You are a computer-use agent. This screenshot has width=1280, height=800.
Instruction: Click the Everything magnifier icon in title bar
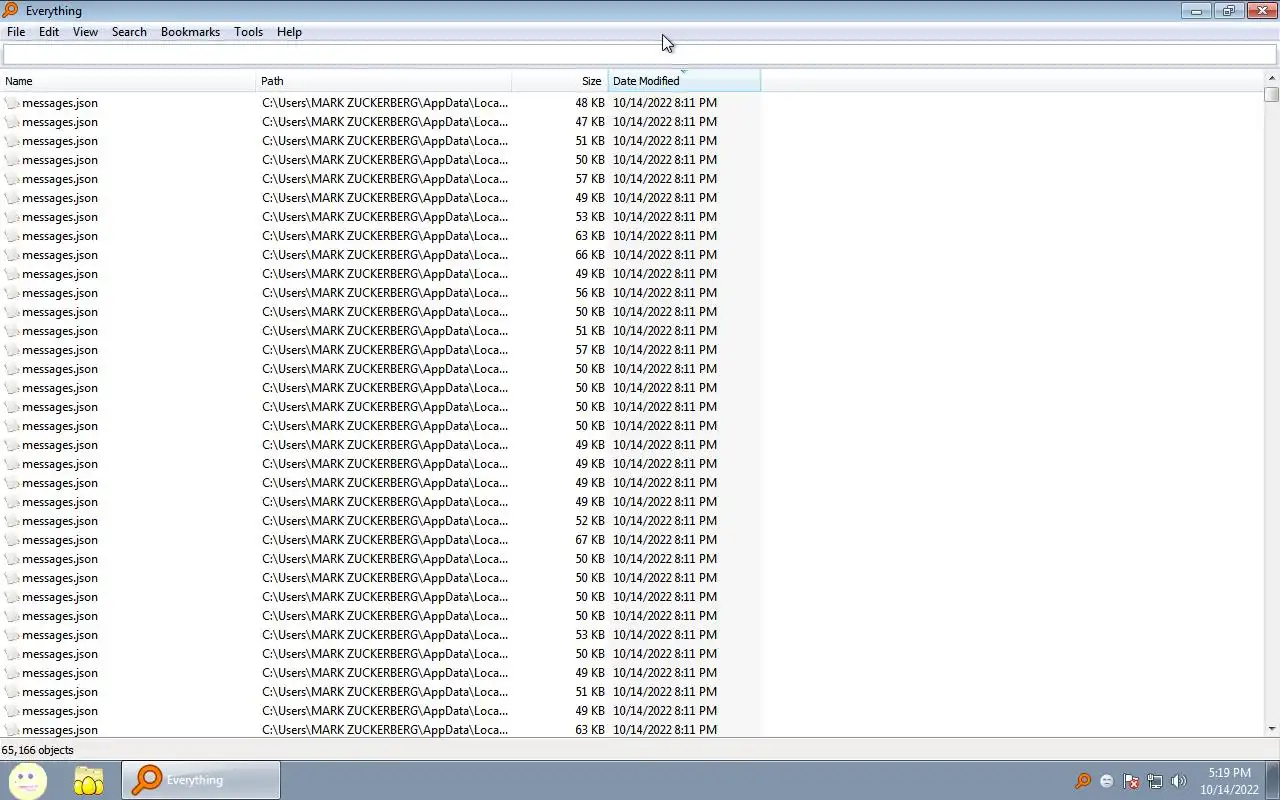pyautogui.click(x=9, y=10)
